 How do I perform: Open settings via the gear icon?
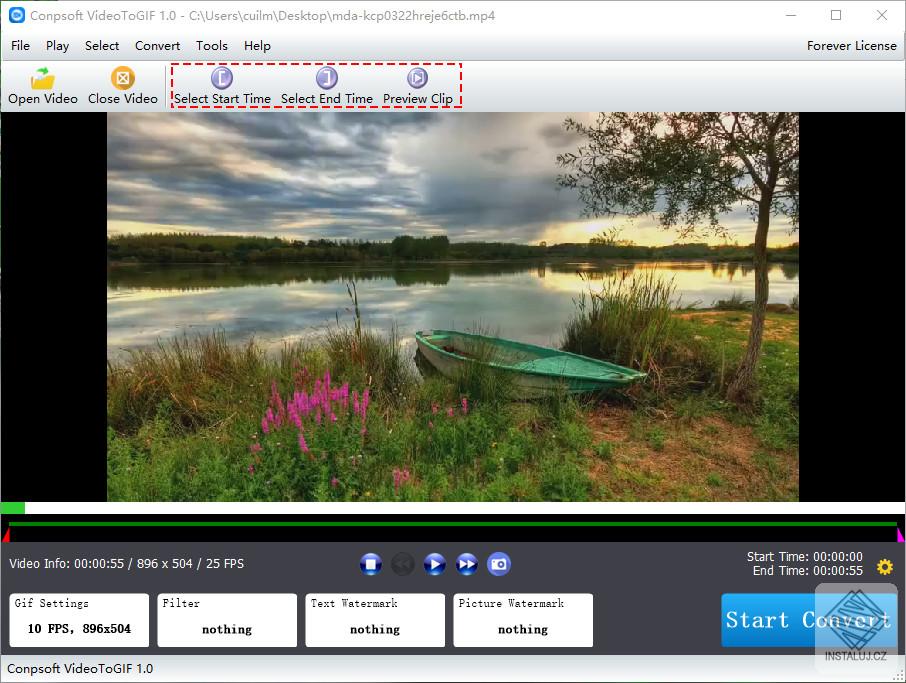coord(884,566)
